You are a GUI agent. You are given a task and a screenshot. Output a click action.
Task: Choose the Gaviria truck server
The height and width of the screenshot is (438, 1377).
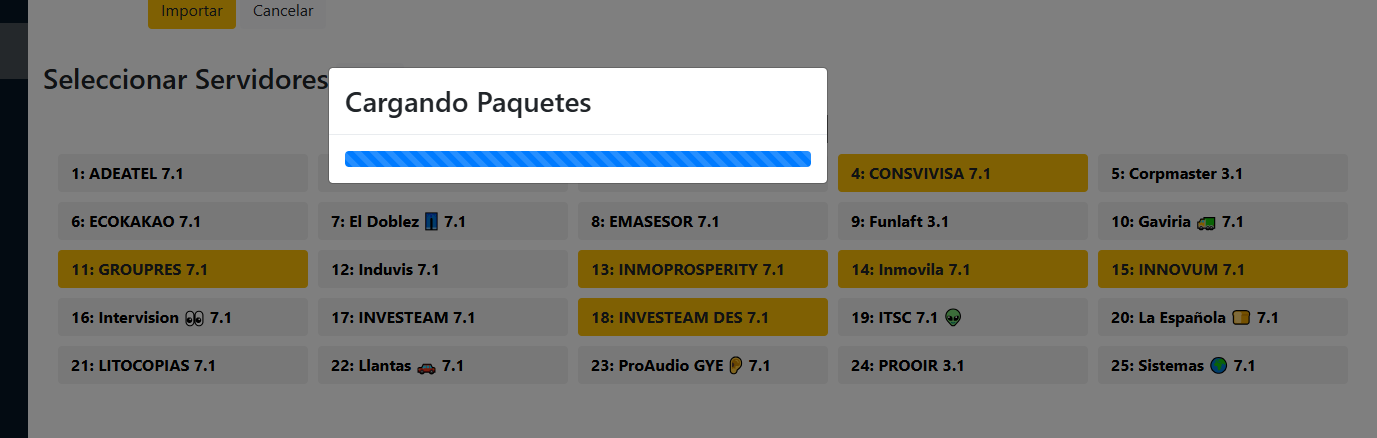click(1222, 221)
